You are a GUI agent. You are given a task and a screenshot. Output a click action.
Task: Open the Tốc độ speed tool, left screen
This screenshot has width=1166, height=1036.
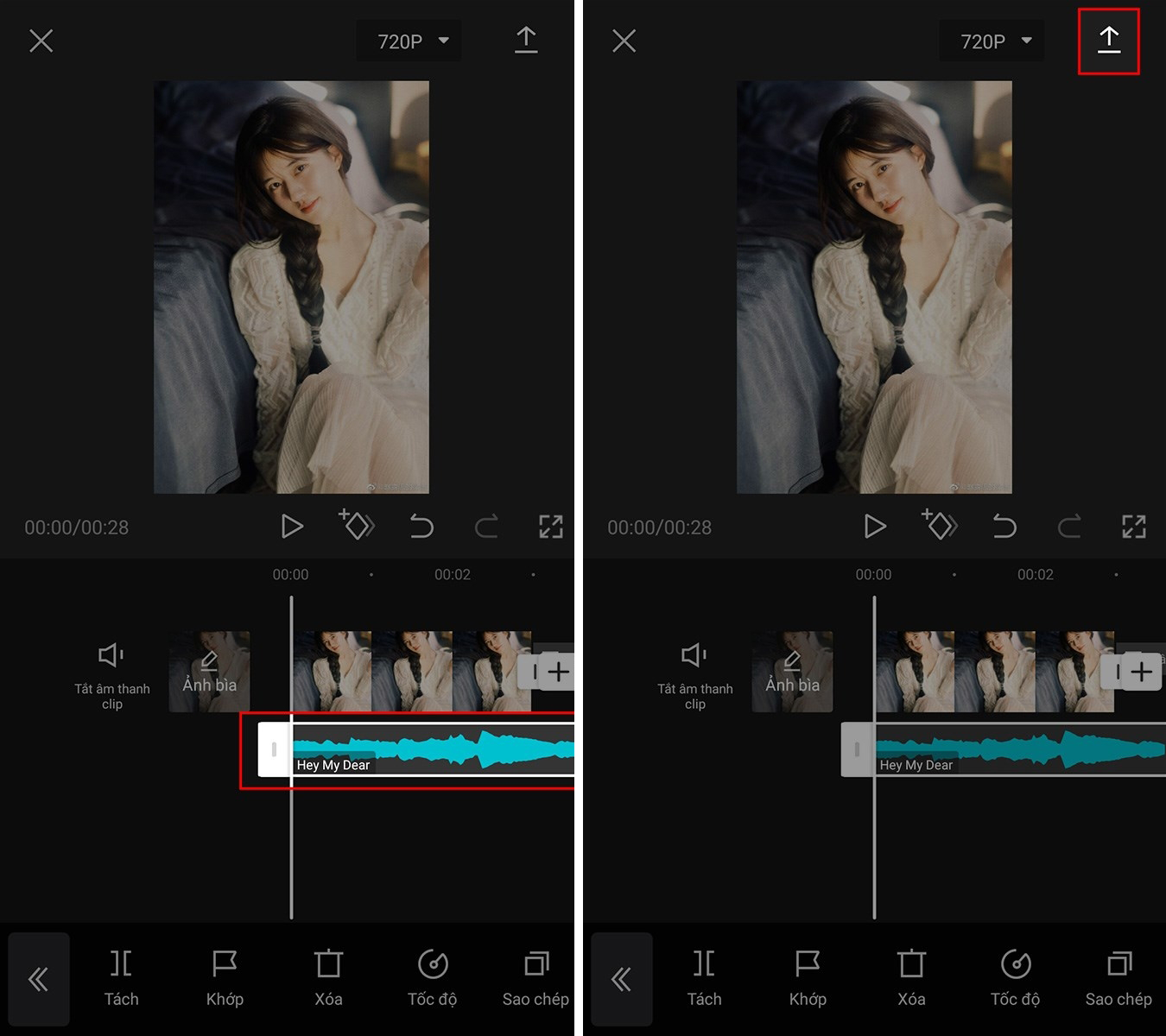coord(432,978)
